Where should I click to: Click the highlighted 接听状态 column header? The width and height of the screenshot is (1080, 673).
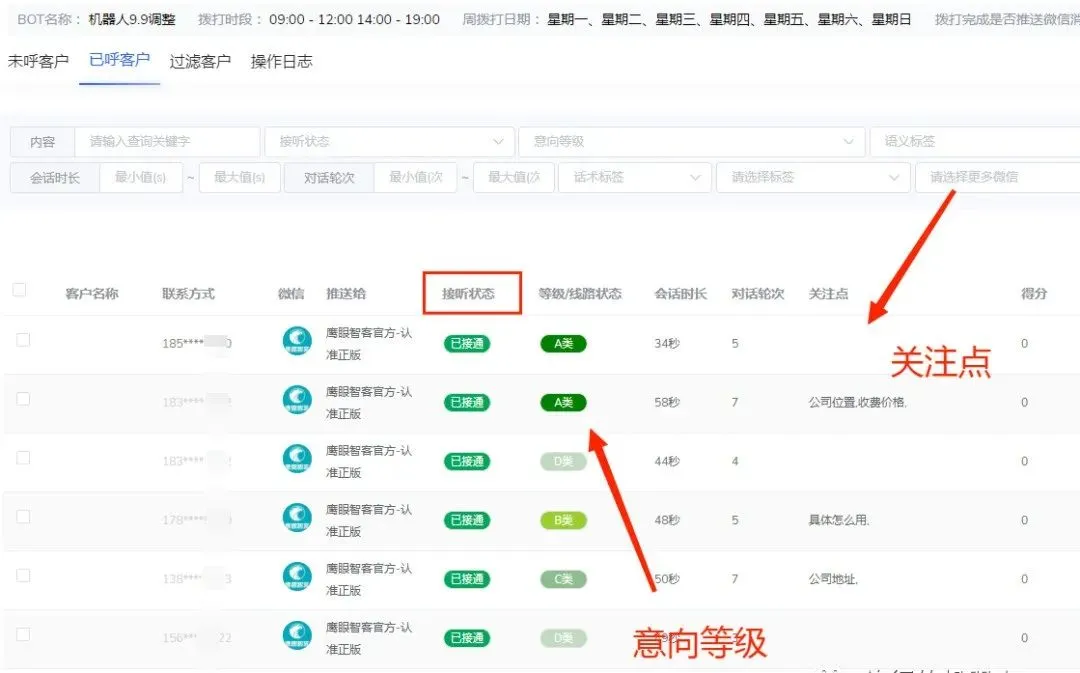[x=471, y=293]
